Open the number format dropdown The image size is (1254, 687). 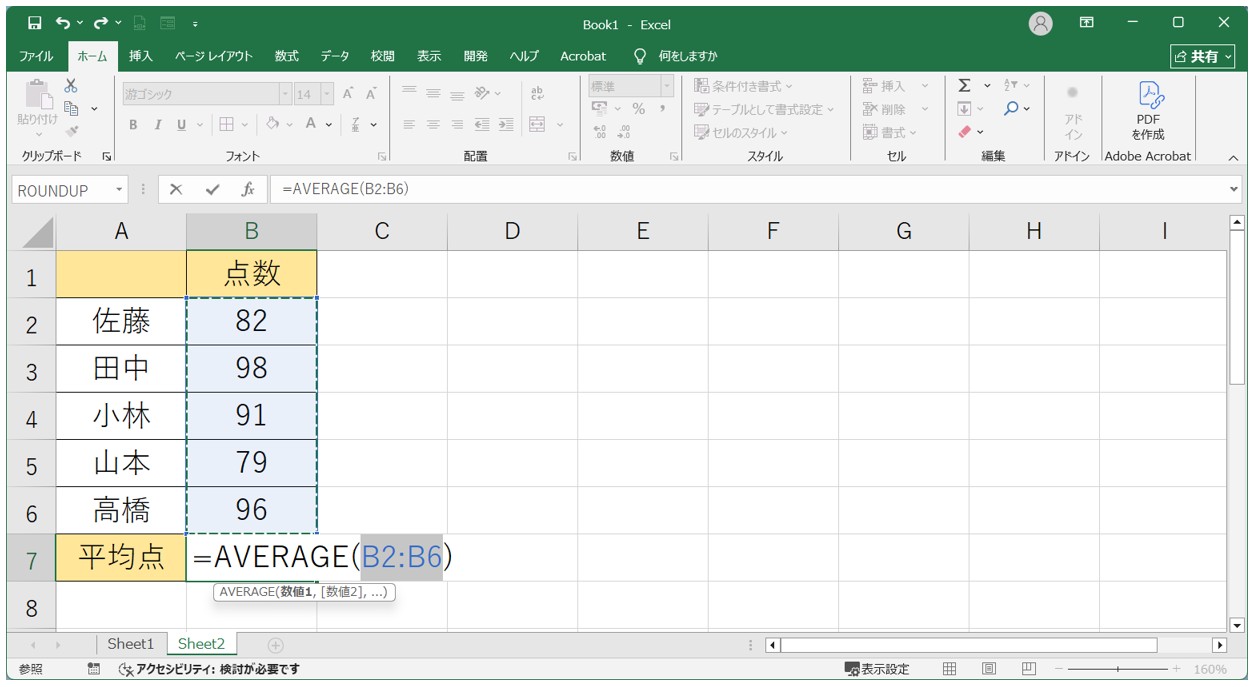coord(667,86)
